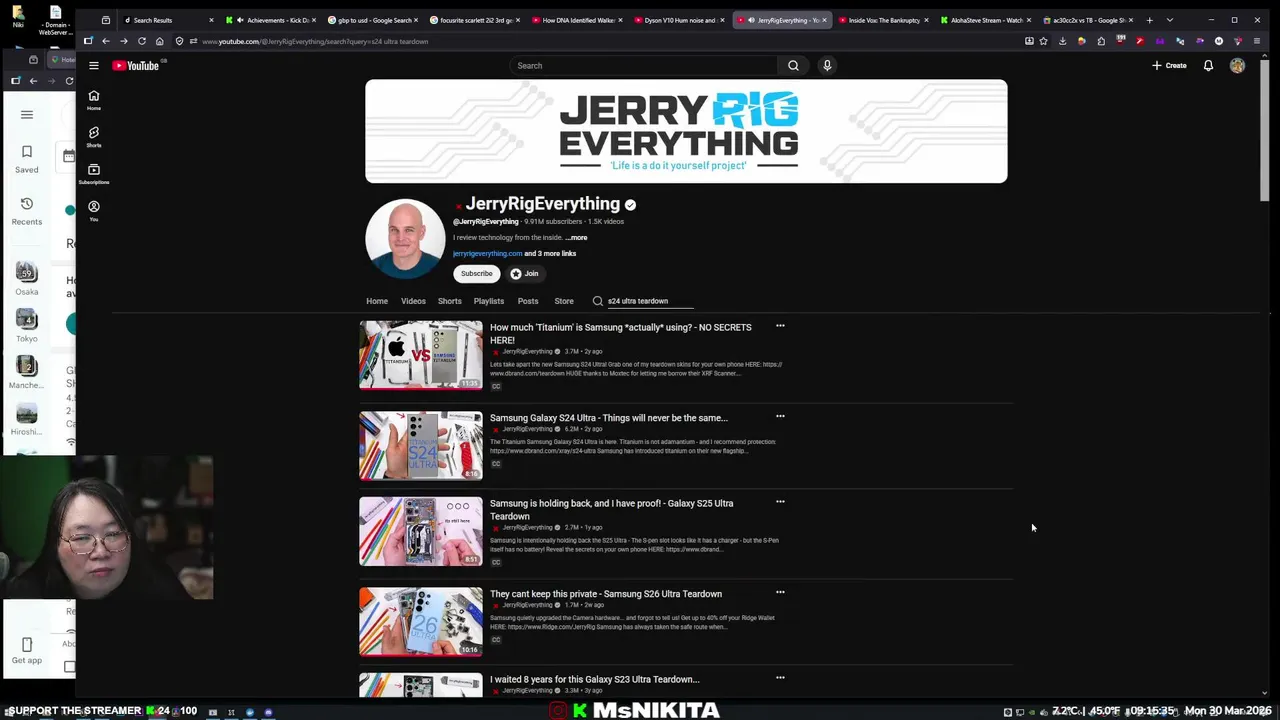Click the Join membership button
Screen dimensions: 1280x720
pyautogui.click(x=525, y=273)
